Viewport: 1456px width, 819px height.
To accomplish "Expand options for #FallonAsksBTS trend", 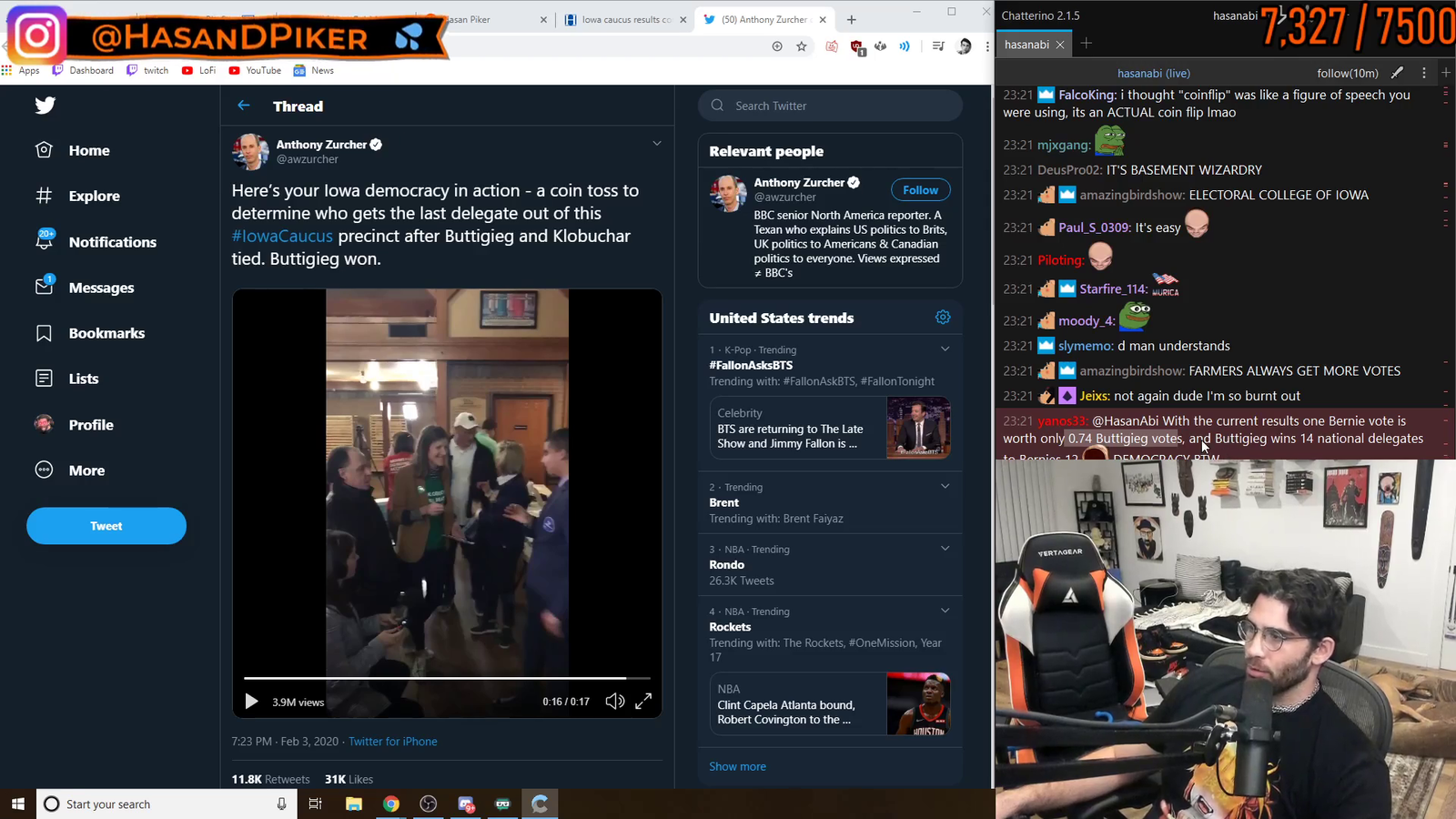I will click(945, 349).
